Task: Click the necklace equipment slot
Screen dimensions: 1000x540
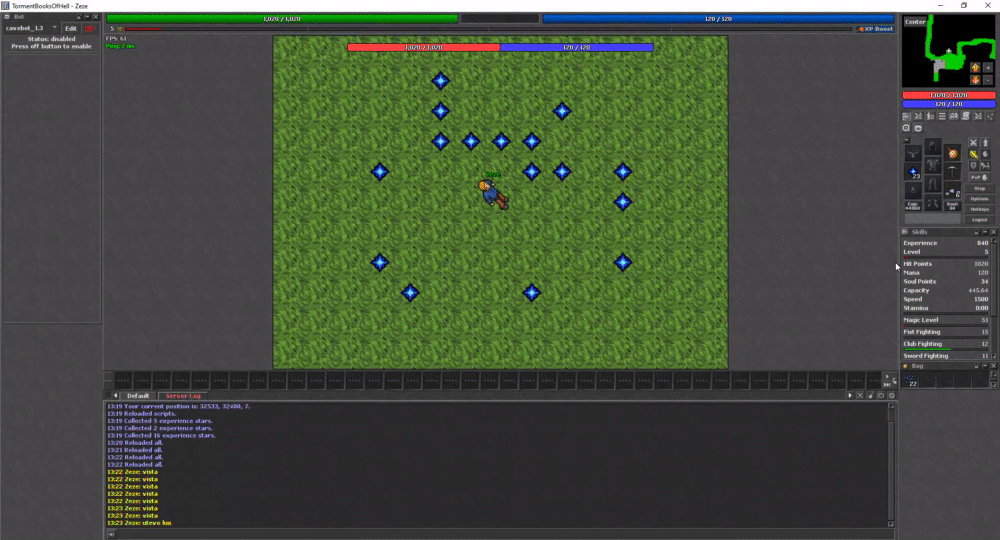Action: click(913, 153)
